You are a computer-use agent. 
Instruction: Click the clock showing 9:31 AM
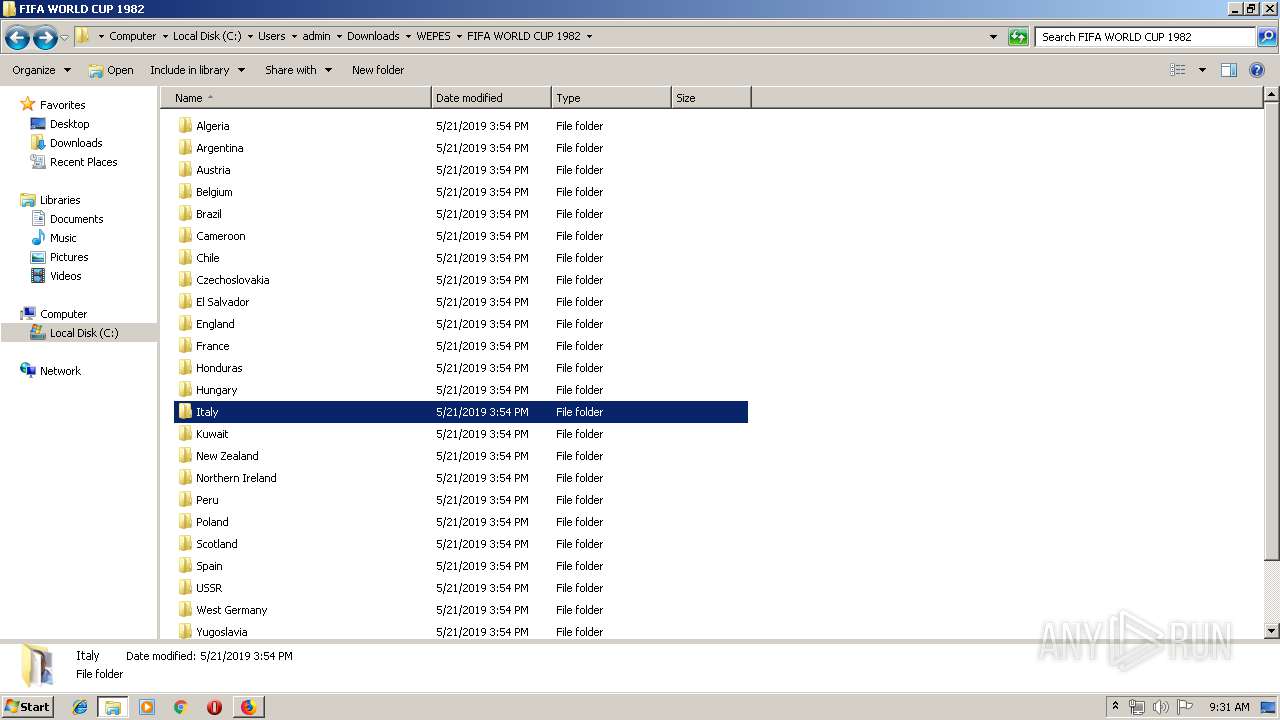[x=1229, y=707]
